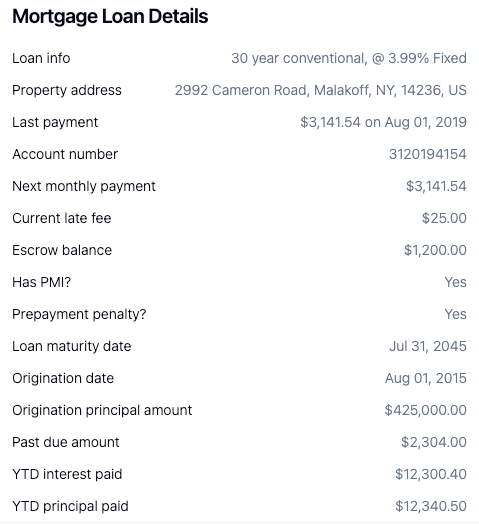This screenshot has width=479, height=524.
Task: Select the property address 2992 Cameron Road
Action: click(321, 91)
